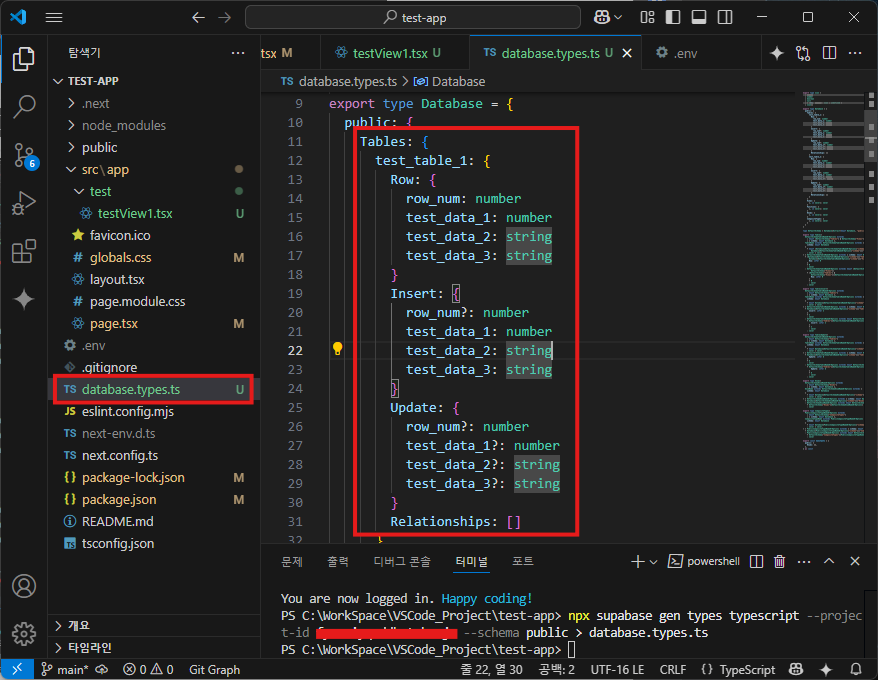Open changes compare icon in editor toolbar

(803, 53)
